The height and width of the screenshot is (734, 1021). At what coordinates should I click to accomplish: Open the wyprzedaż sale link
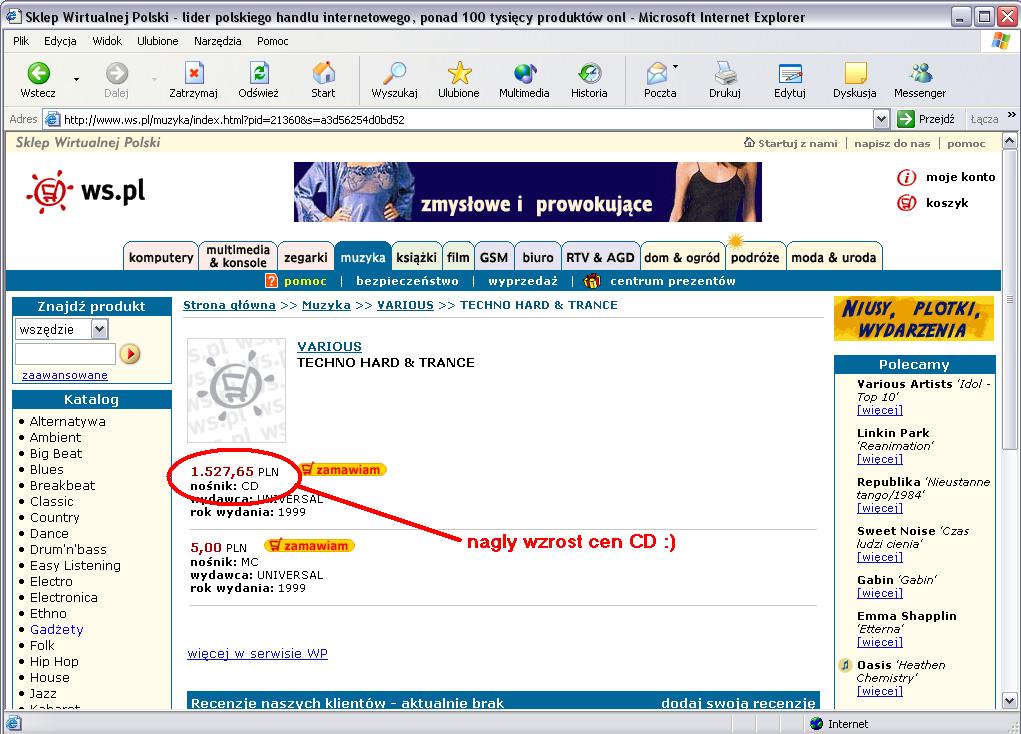click(x=523, y=281)
